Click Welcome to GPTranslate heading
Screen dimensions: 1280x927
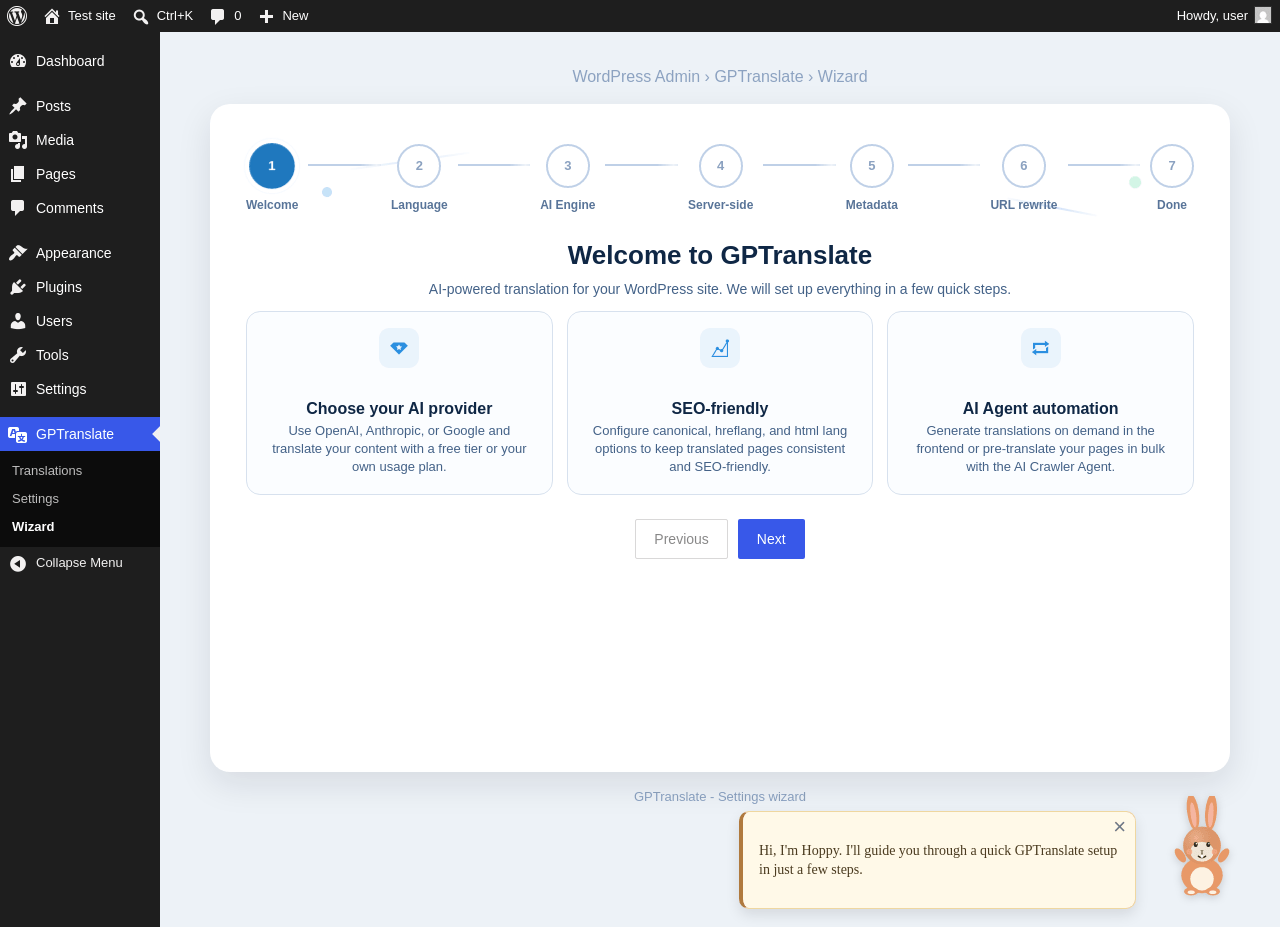tap(720, 255)
